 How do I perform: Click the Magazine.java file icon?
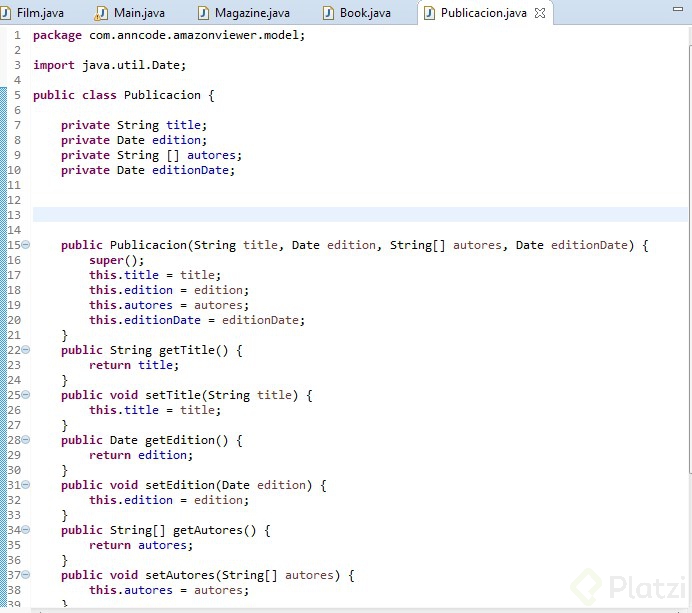coord(203,13)
